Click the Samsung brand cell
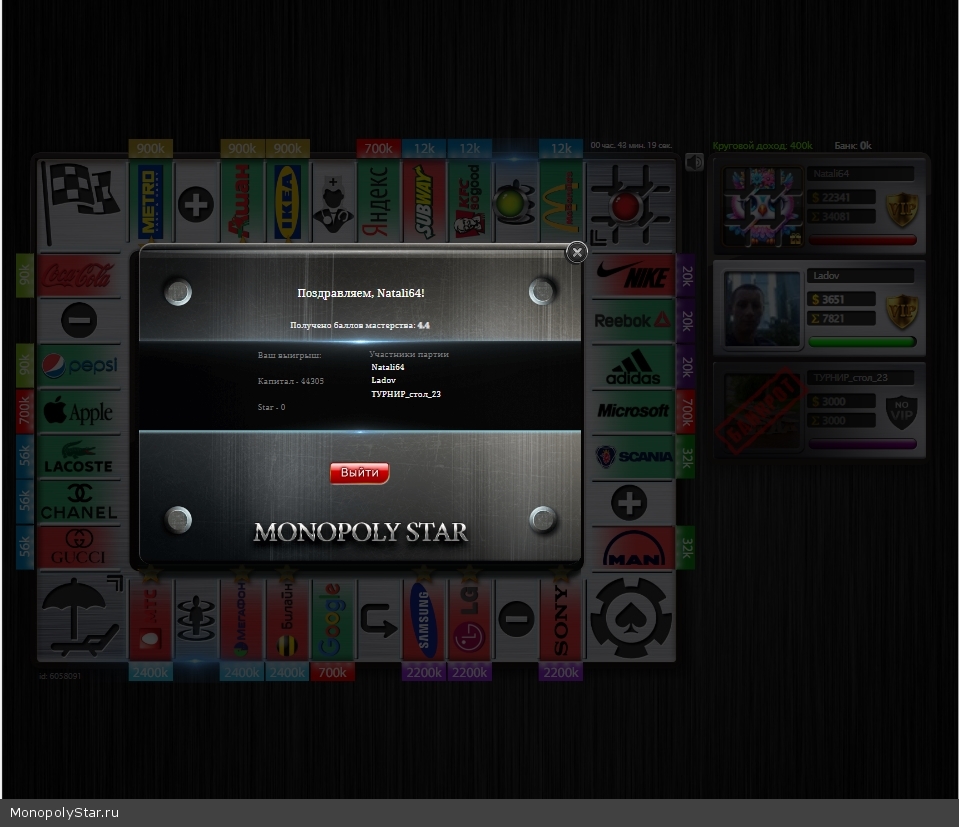The height and width of the screenshot is (827, 959). pyautogui.click(x=424, y=619)
